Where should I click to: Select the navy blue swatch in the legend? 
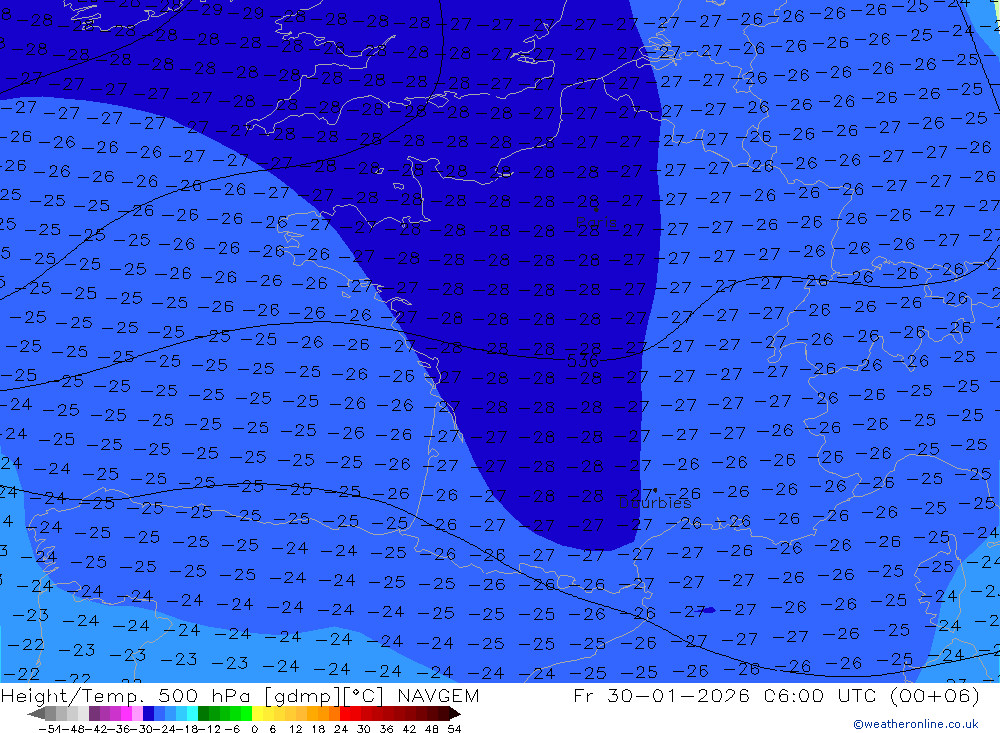148,713
